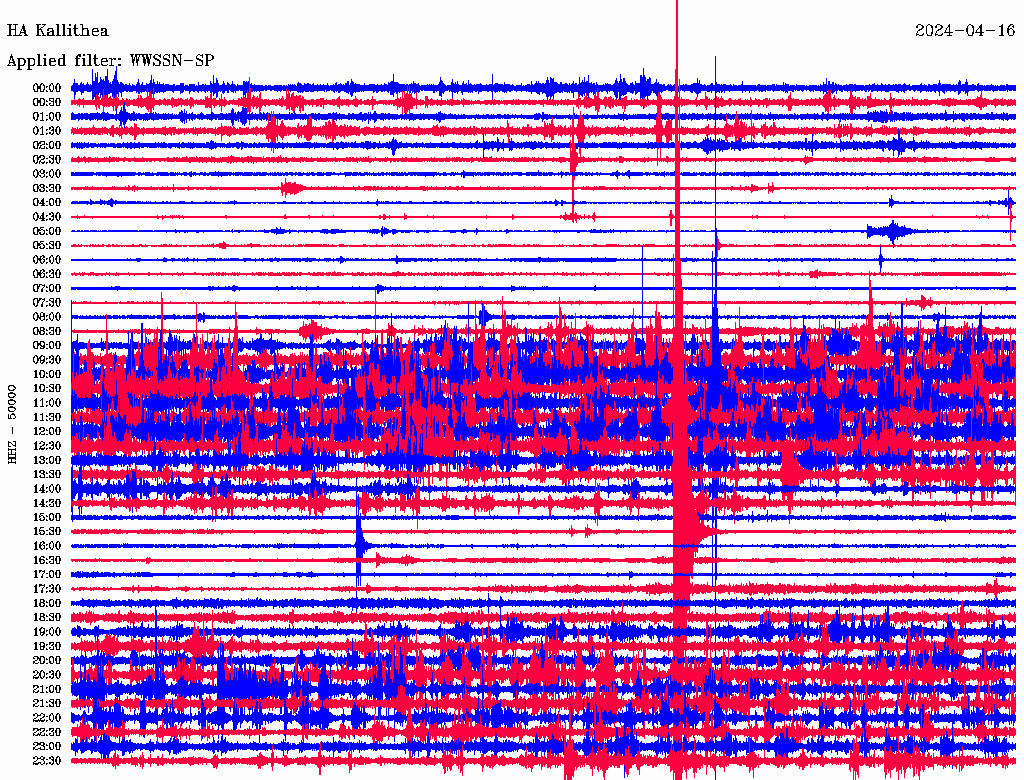Select the 01:00 time label

pos(47,117)
